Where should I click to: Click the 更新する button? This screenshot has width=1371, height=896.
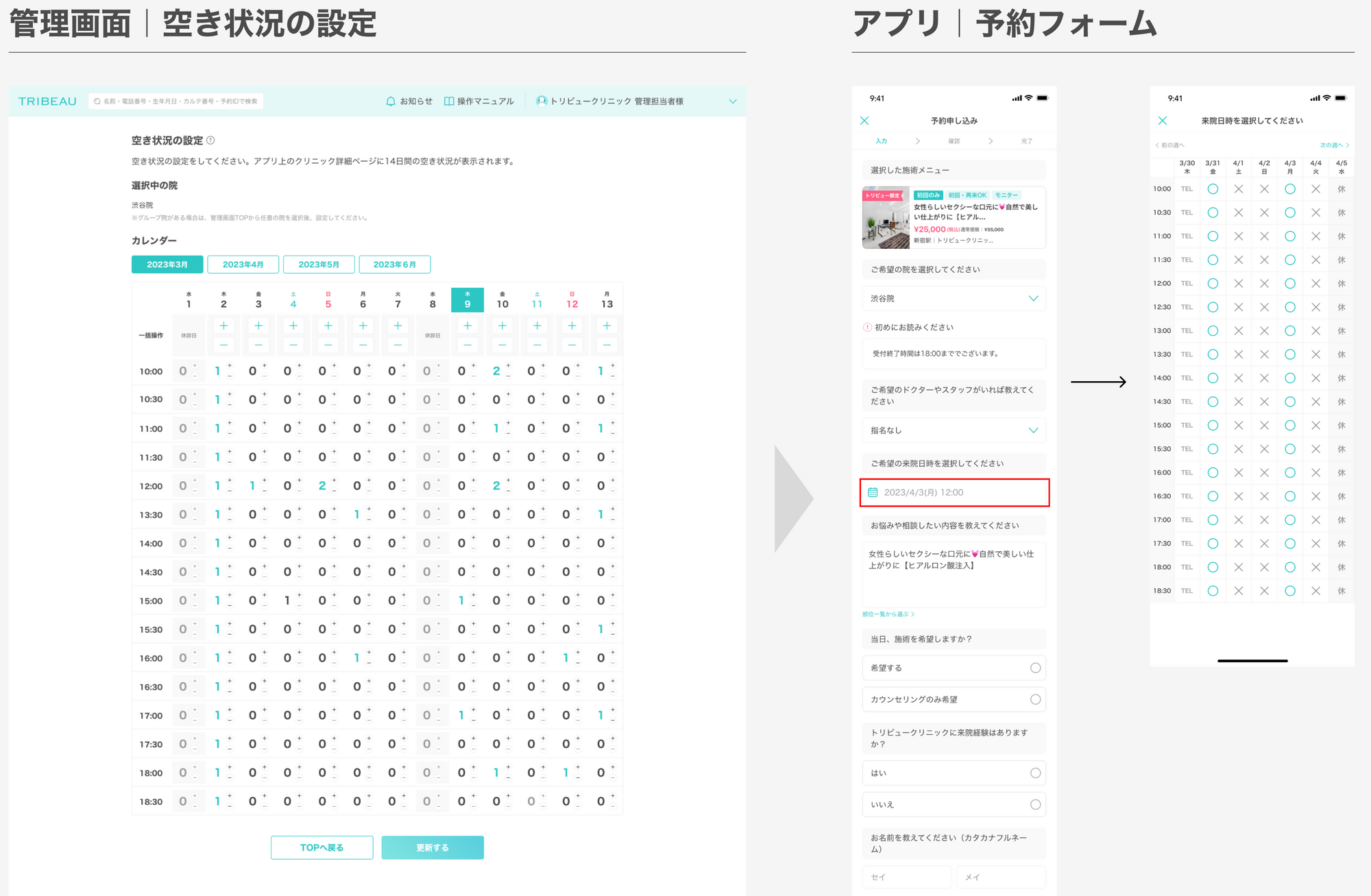[433, 847]
